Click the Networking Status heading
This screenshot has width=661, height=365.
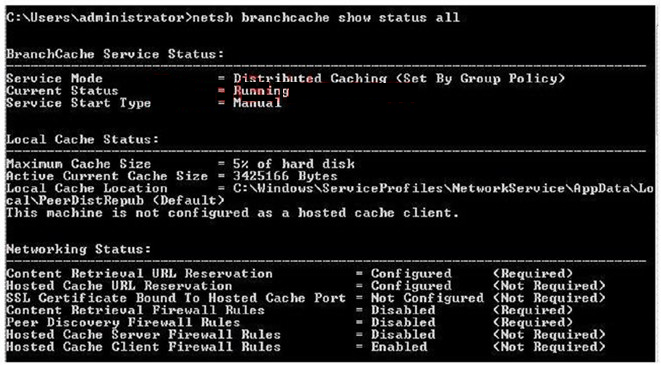click(x=78, y=249)
